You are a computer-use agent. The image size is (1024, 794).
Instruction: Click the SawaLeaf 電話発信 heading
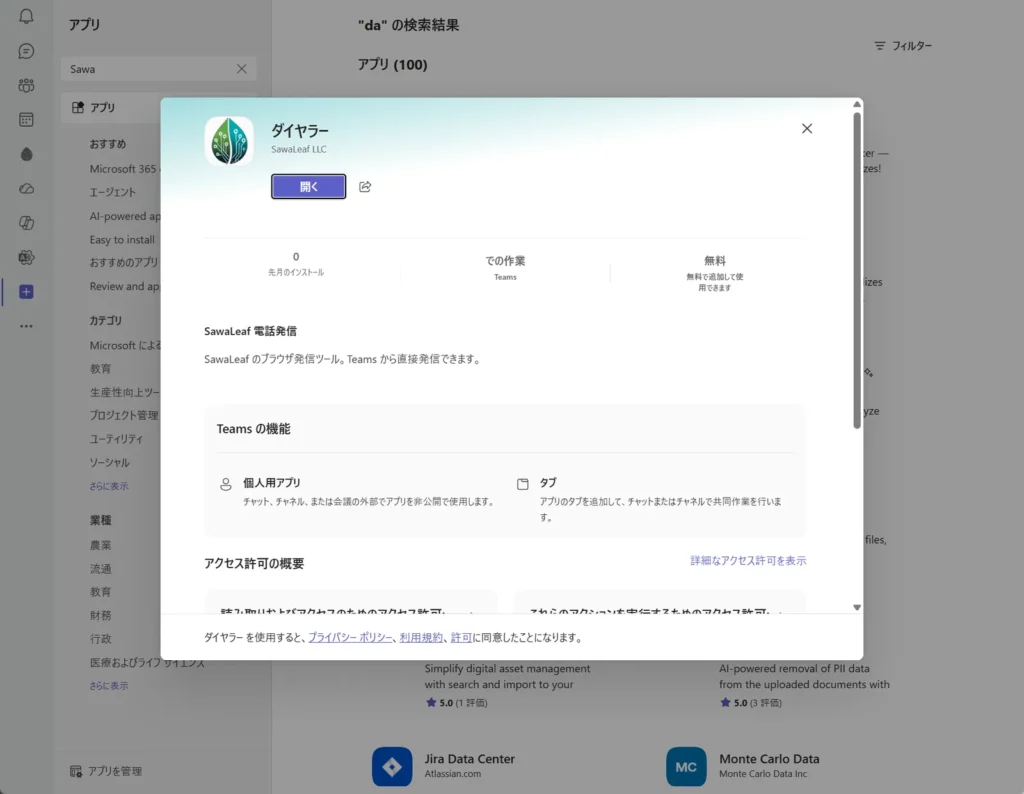(x=250, y=331)
